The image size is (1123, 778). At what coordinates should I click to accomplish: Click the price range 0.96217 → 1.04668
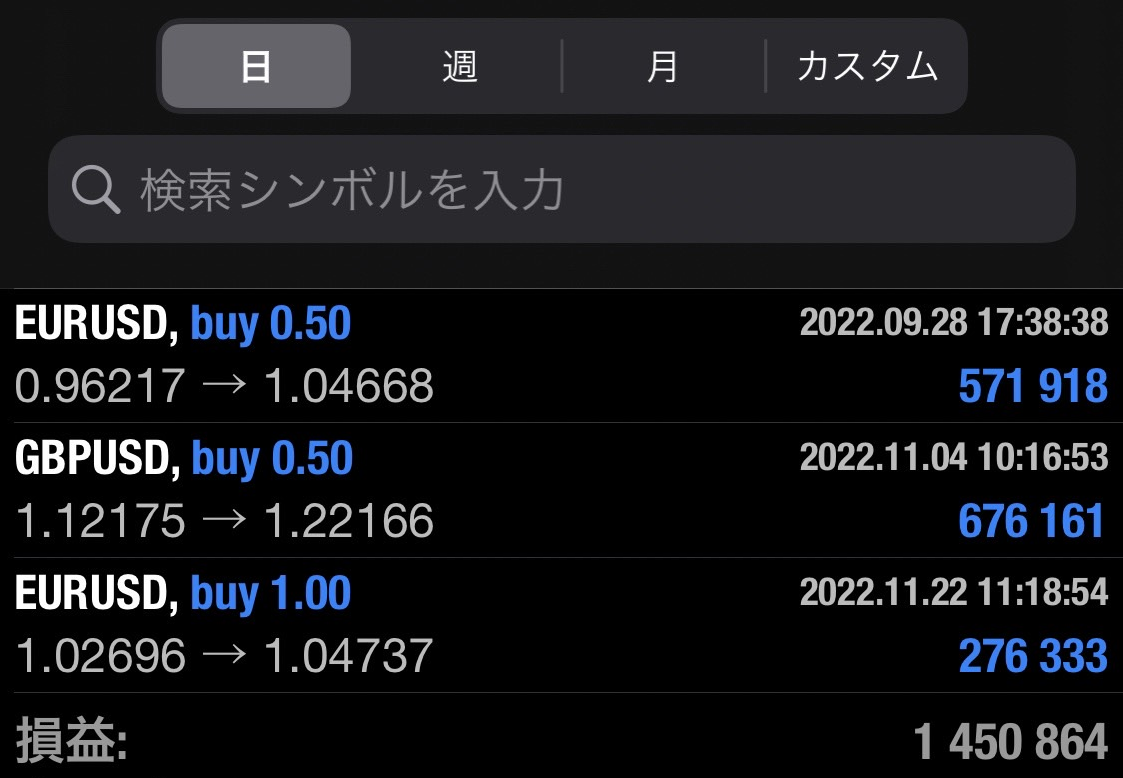(x=224, y=384)
